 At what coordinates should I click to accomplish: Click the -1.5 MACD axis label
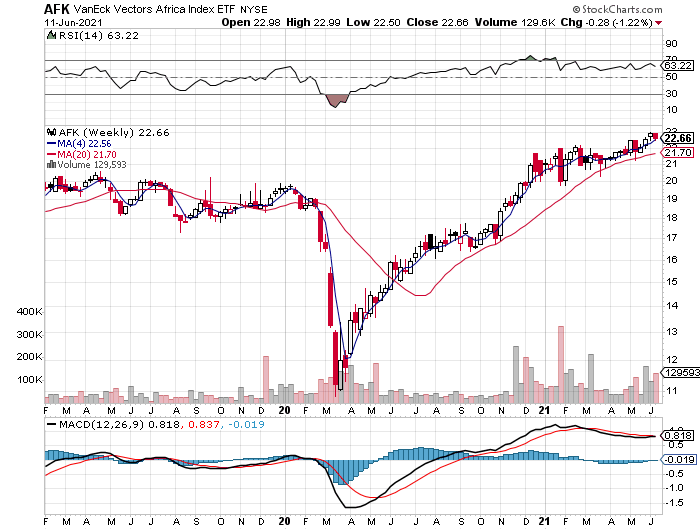coord(674,503)
